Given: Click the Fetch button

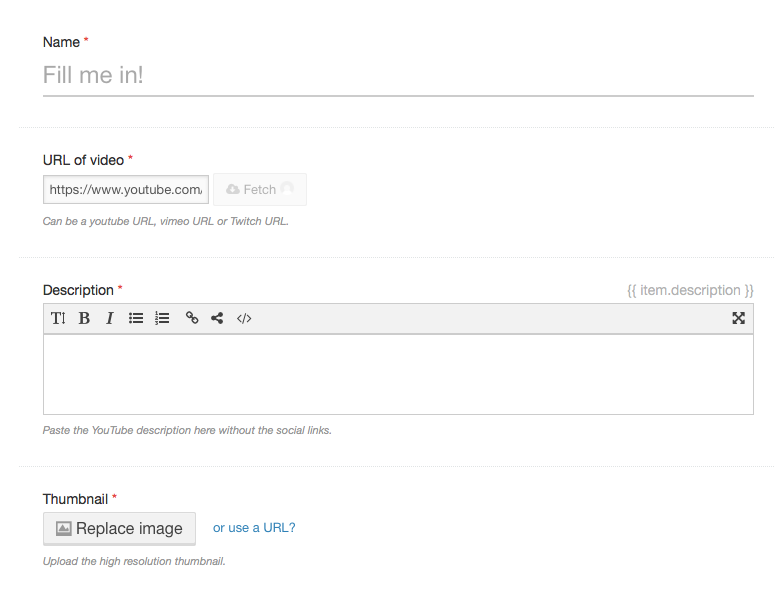Looking at the screenshot, I should pos(260,189).
